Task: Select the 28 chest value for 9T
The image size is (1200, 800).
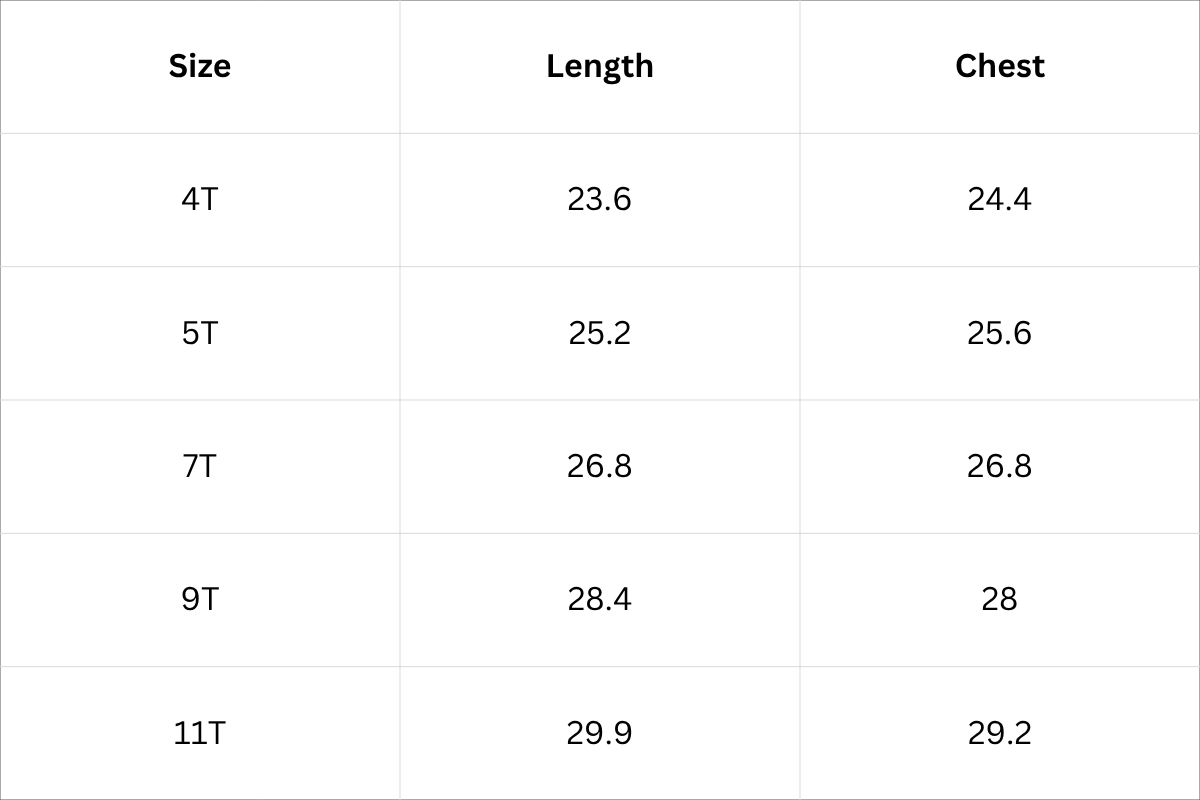Action: pos(1000,599)
